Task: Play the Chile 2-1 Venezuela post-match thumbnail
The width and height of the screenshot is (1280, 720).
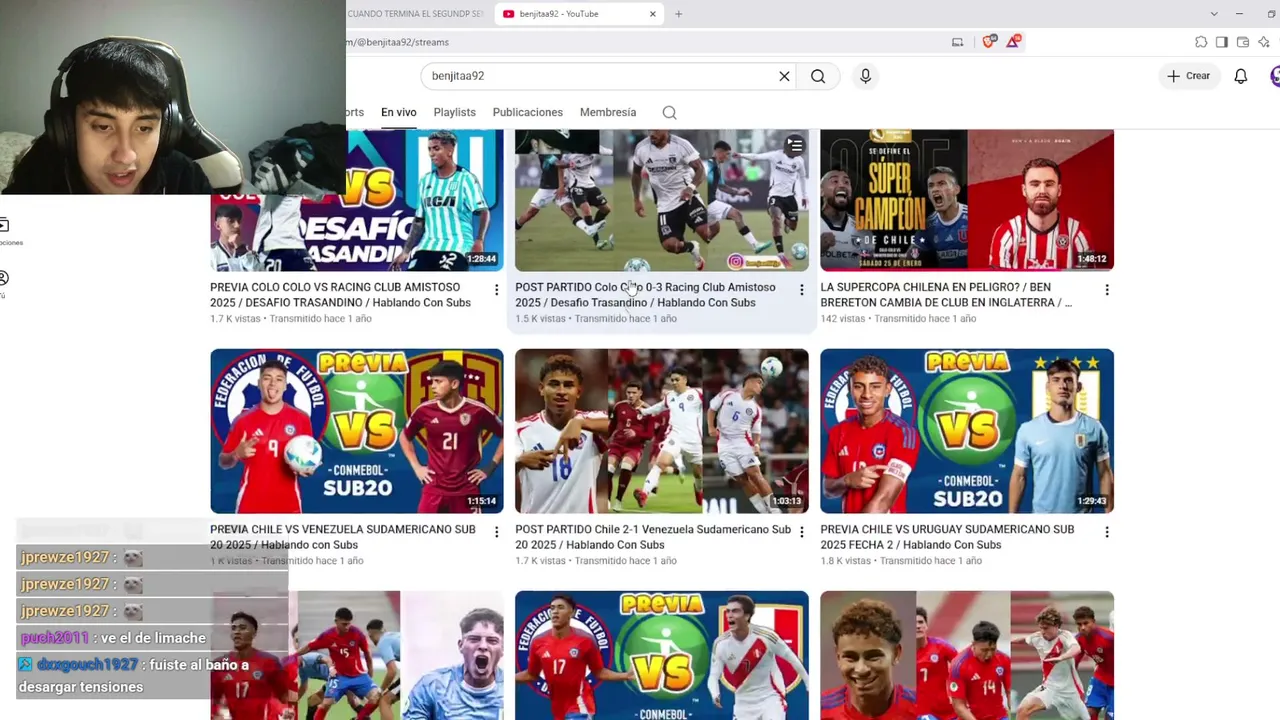Action: pos(662,431)
